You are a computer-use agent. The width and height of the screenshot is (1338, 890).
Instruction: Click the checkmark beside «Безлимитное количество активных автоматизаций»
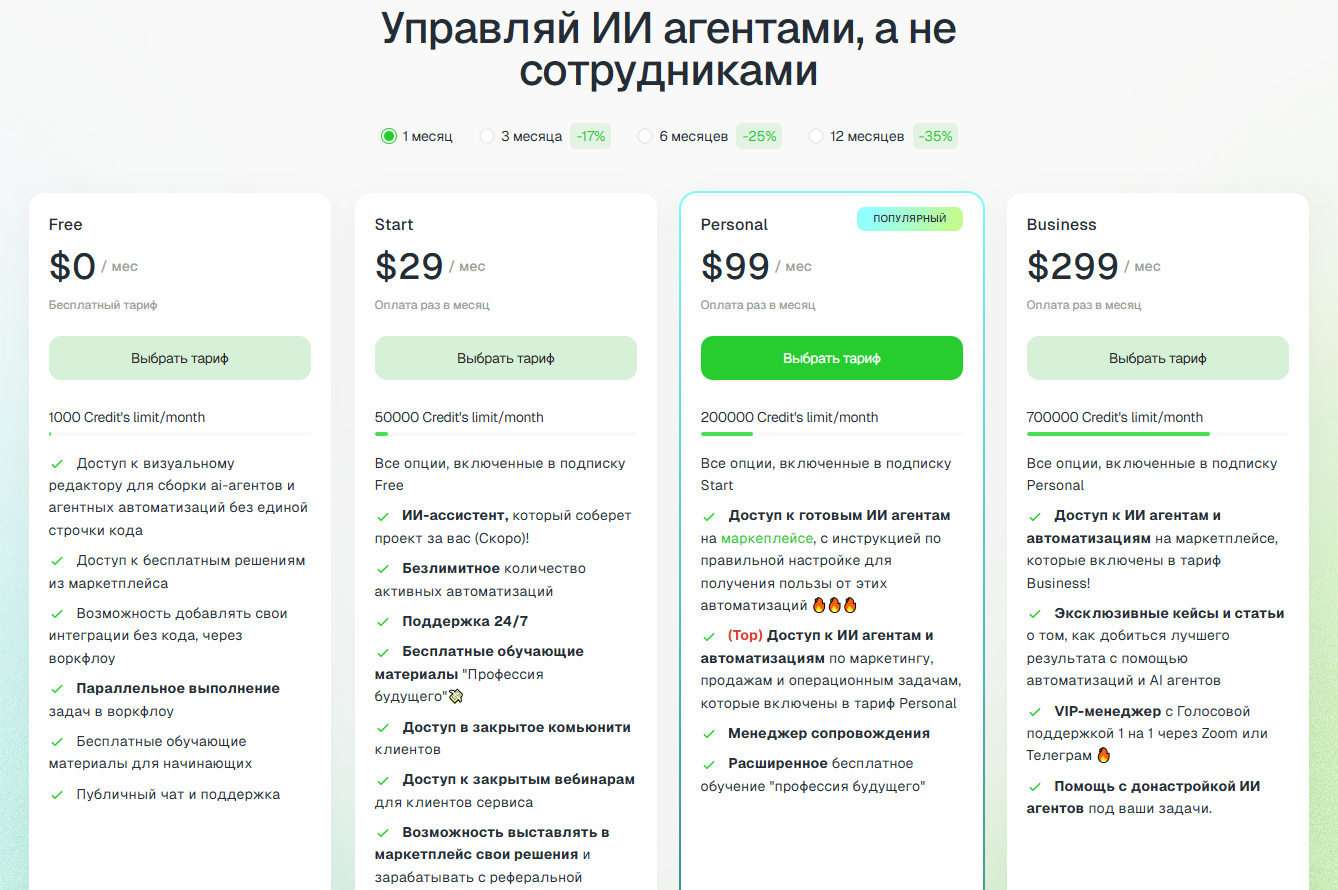point(384,568)
